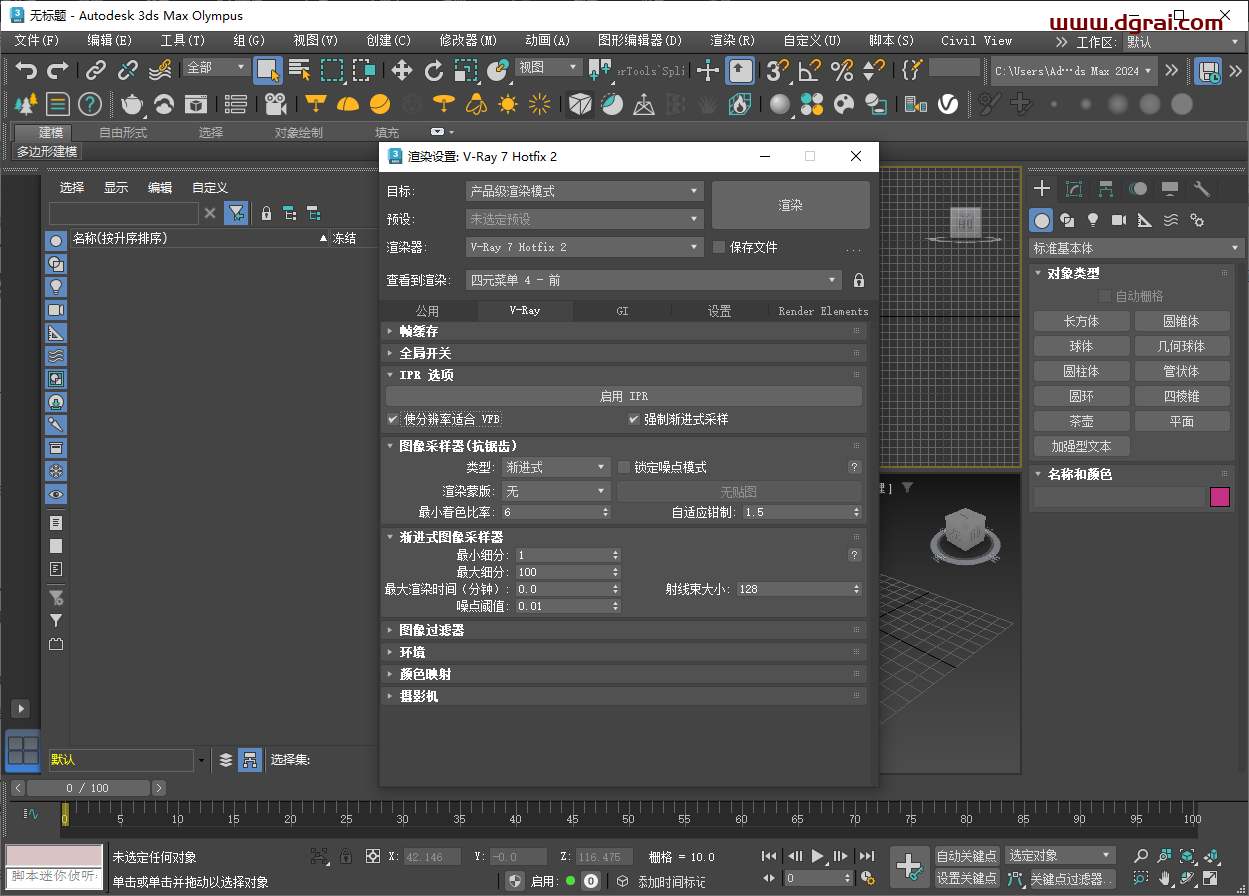The height and width of the screenshot is (896, 1249).
Task: Click the V-Ray logo toolbar icon
Action: [x=947, y=104]
